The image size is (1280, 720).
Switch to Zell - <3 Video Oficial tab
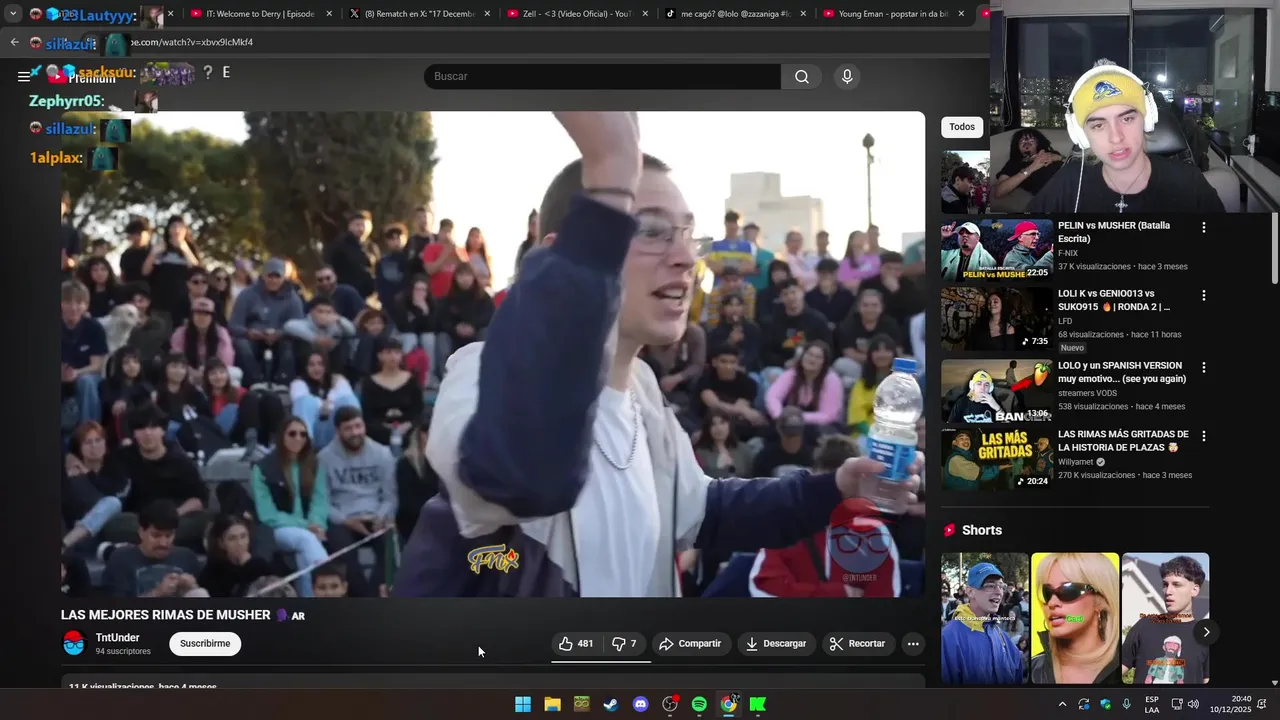pos(578,14)
